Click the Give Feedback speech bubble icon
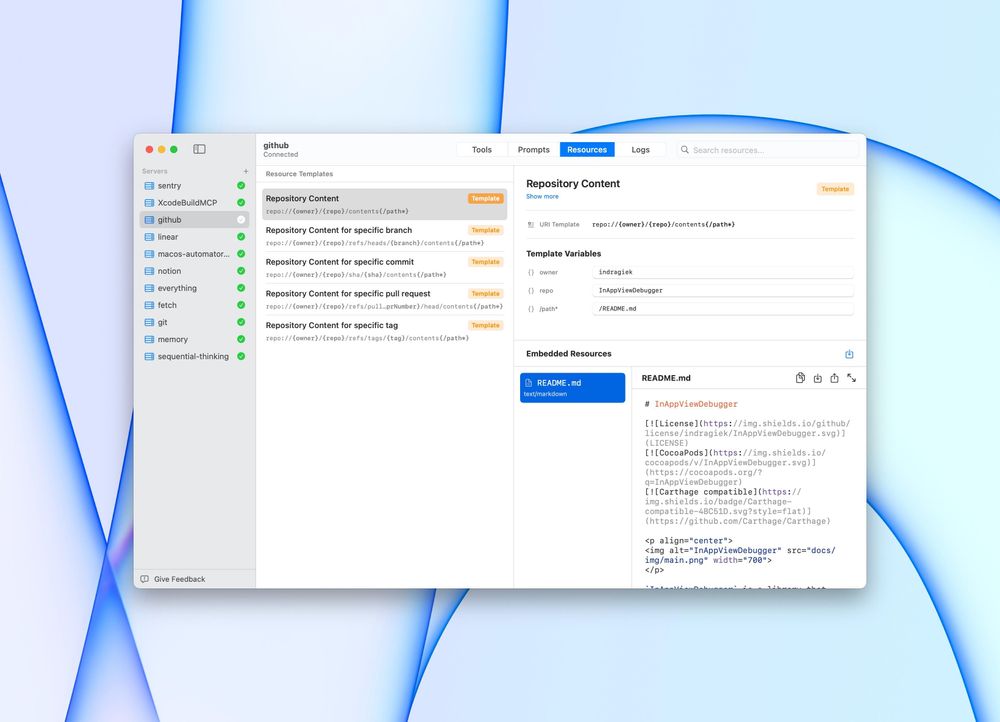This screenshot has width=1000, height=722. tap(145, 579)
